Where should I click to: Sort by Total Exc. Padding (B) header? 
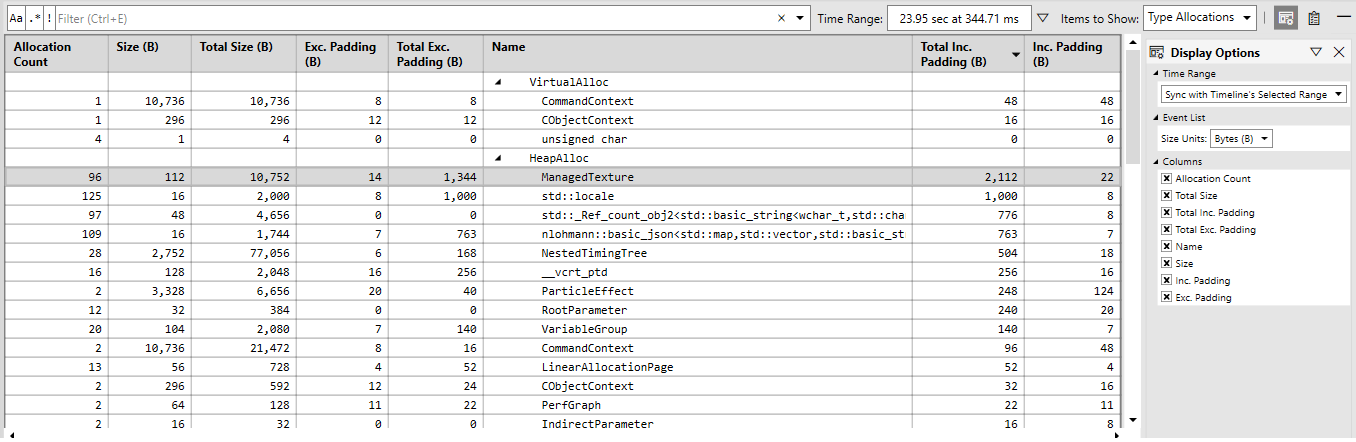[436, 54]
